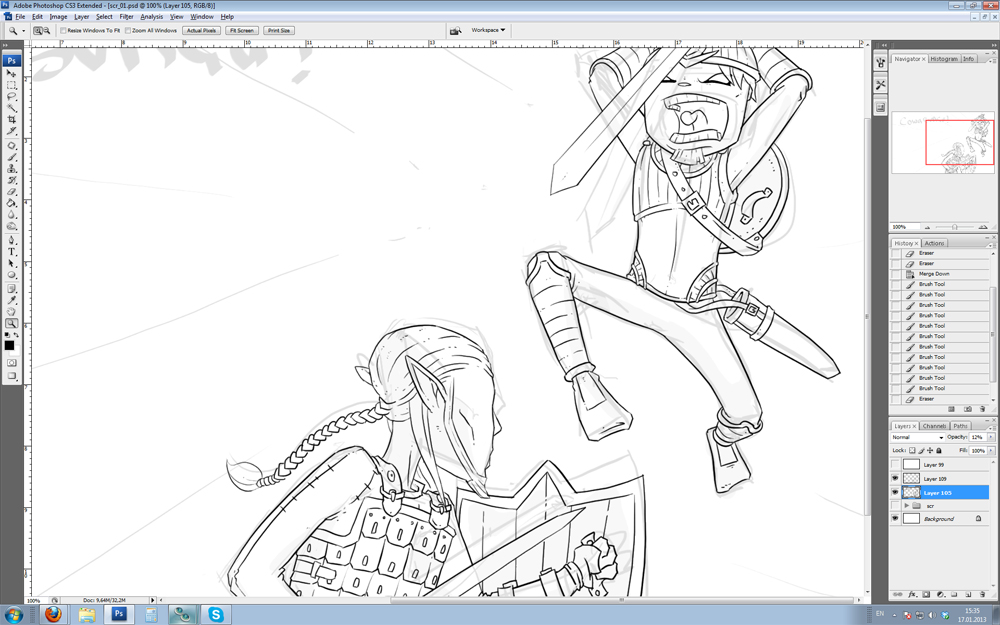Change the screen mode from the toolbox
1000x625 pixels.
(11, 376)
